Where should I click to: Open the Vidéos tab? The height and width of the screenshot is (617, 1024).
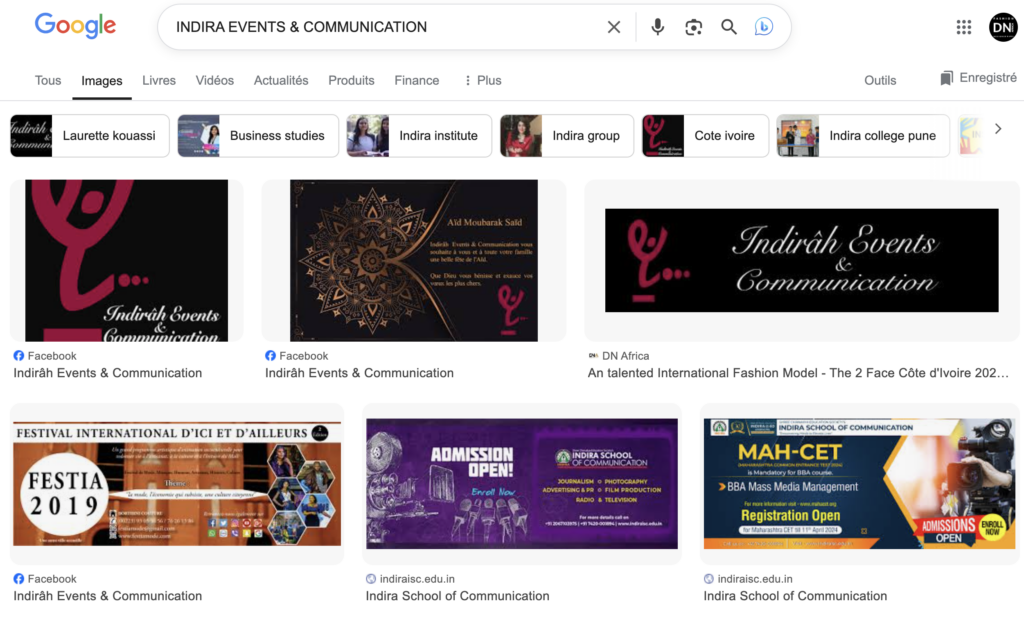(215, 80)
